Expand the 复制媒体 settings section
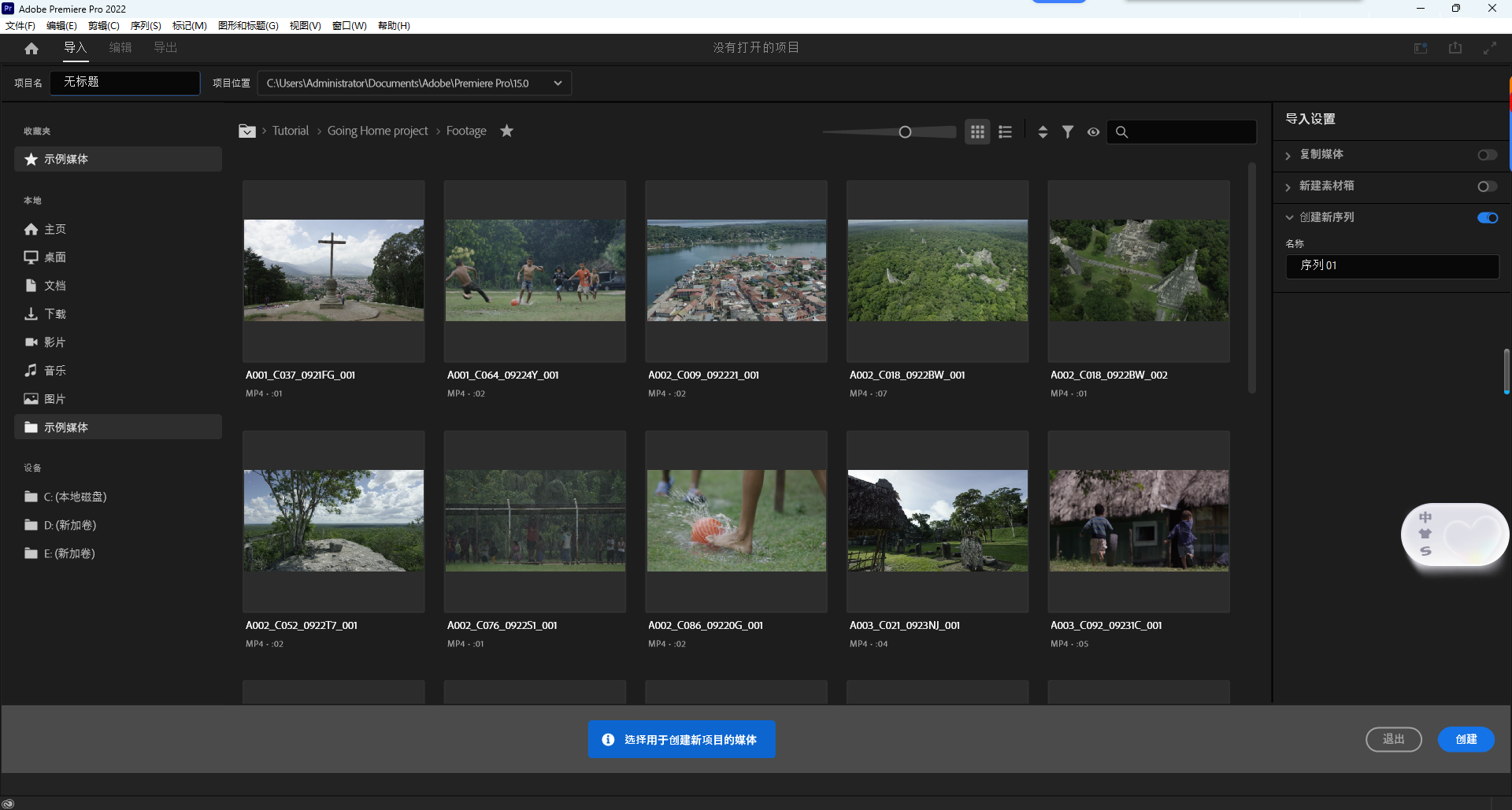The height and width of the screenshot is (810, 1512). pos(1289,155)
